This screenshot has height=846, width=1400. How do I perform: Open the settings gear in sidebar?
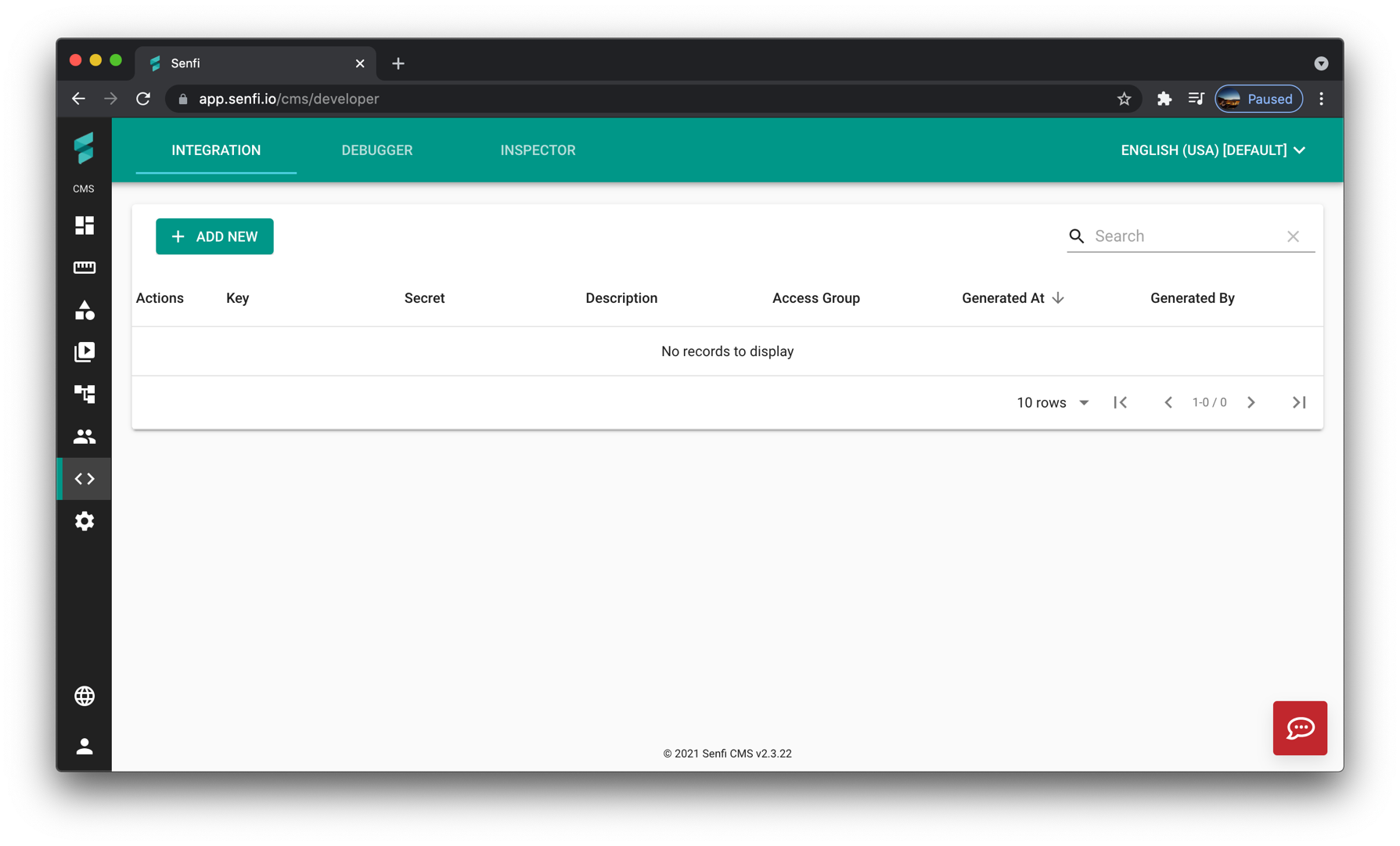coord(85,521)
